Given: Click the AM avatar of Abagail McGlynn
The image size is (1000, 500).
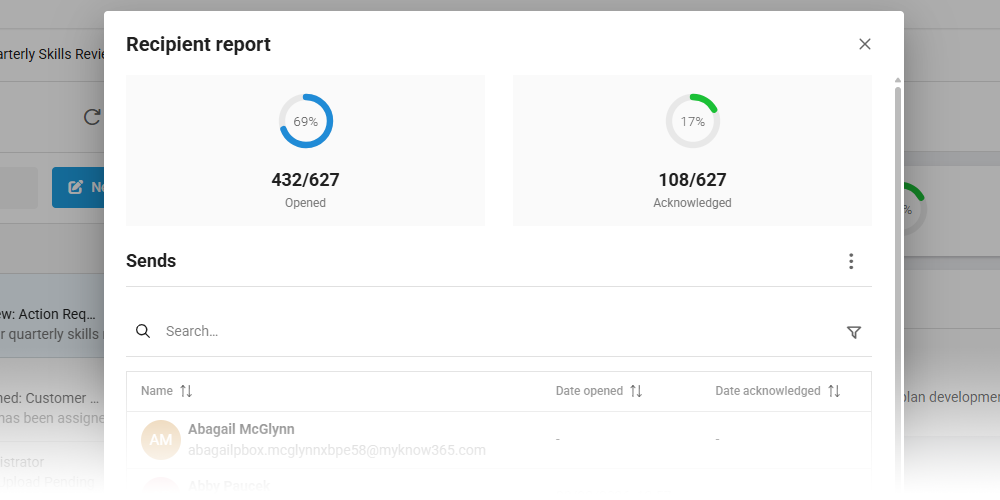Looking at the screenshot, I should [161, 439].
